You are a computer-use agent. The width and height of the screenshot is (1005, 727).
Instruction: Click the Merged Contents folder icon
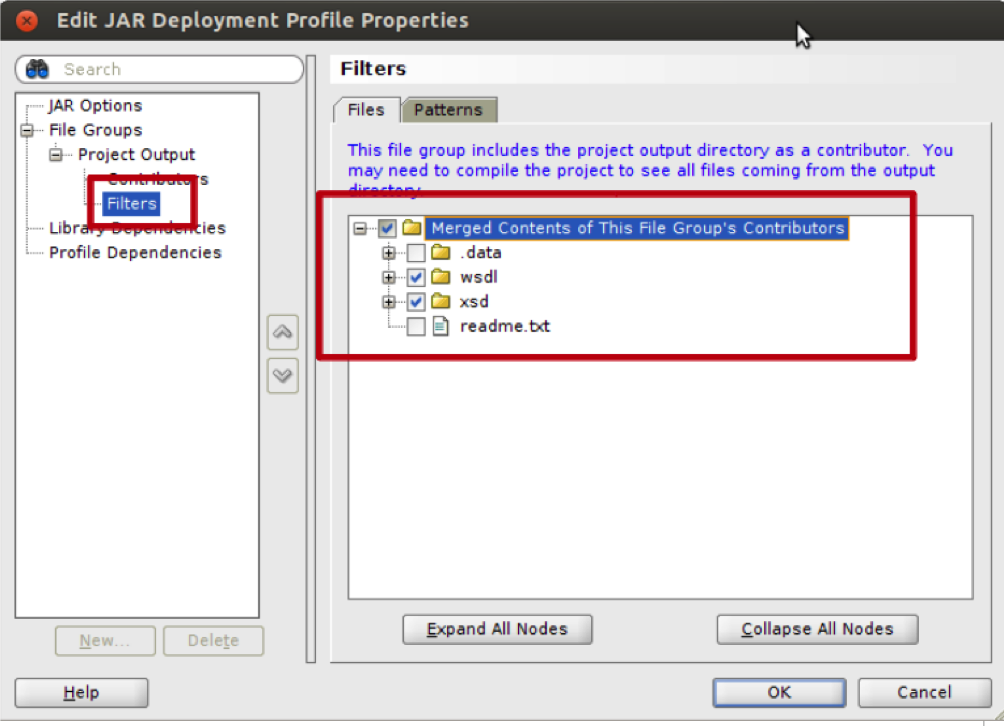pos(411,228)
